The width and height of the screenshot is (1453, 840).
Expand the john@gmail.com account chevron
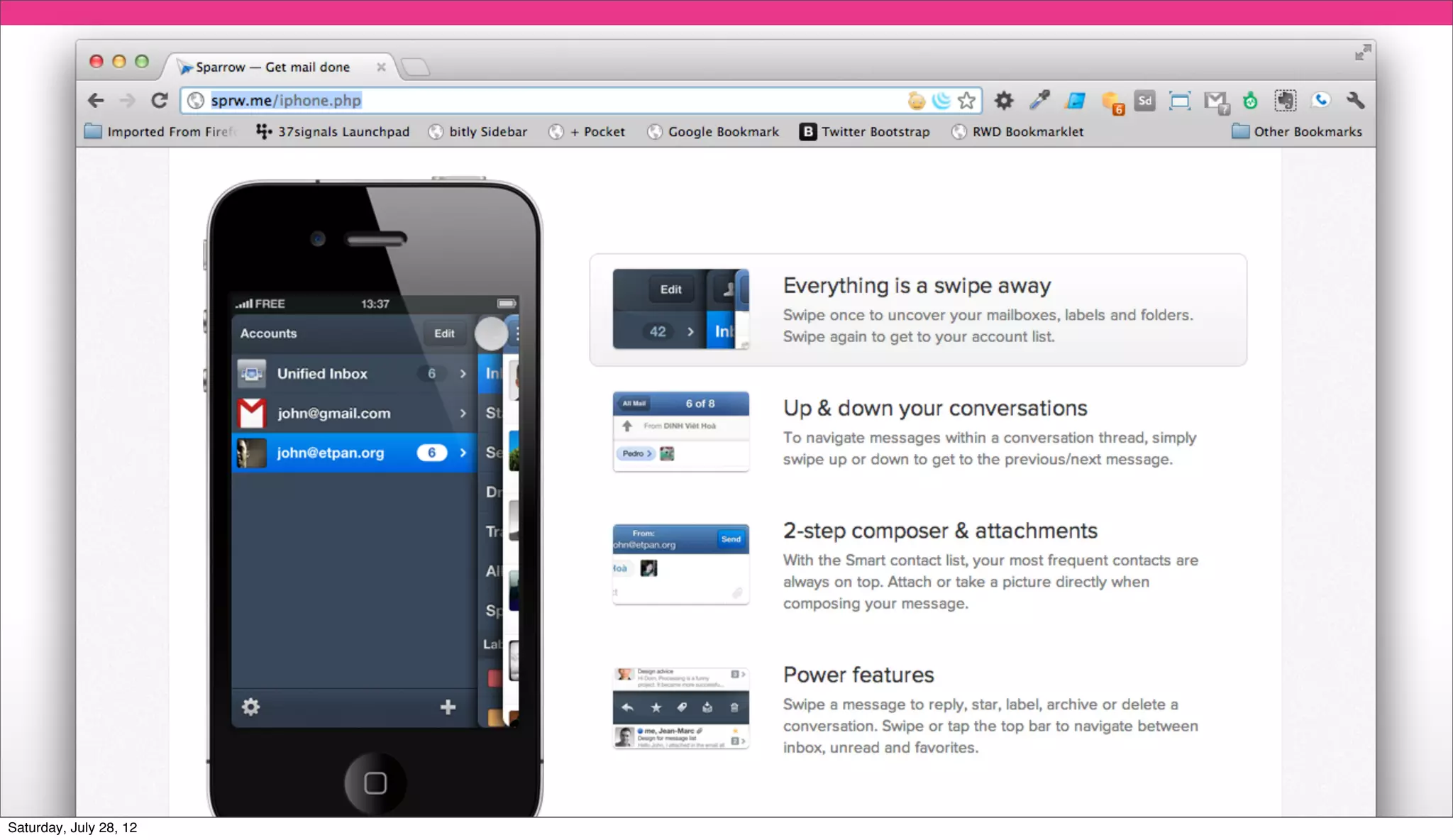click(463, 413)
